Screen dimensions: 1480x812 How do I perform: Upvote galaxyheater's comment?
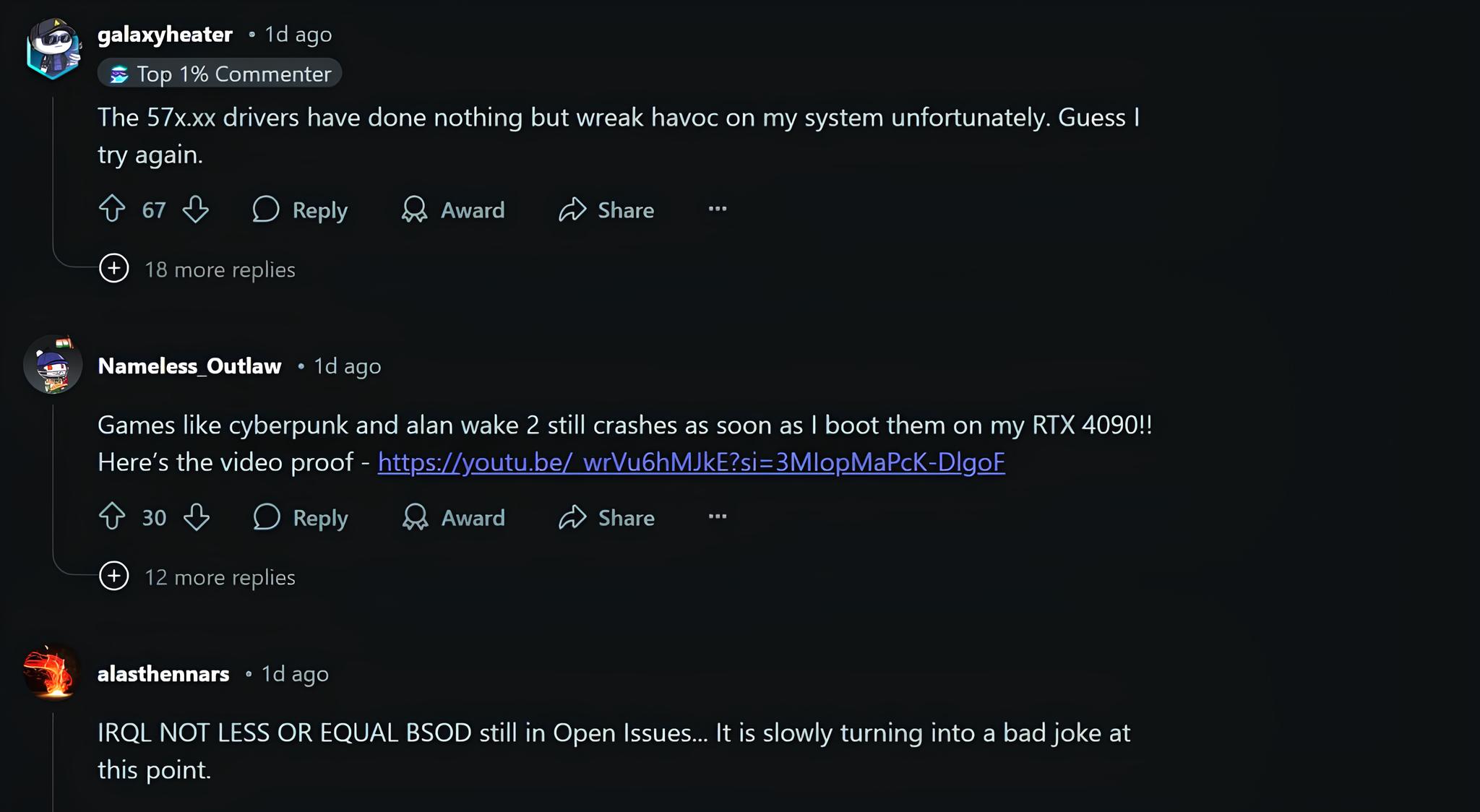click(112, 210)
